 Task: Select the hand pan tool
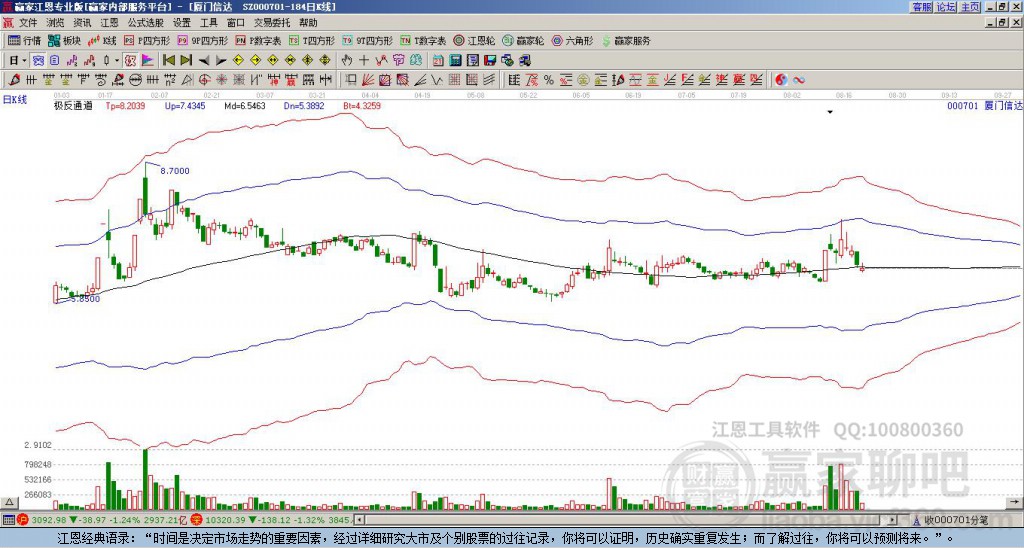tap(347, 60)
